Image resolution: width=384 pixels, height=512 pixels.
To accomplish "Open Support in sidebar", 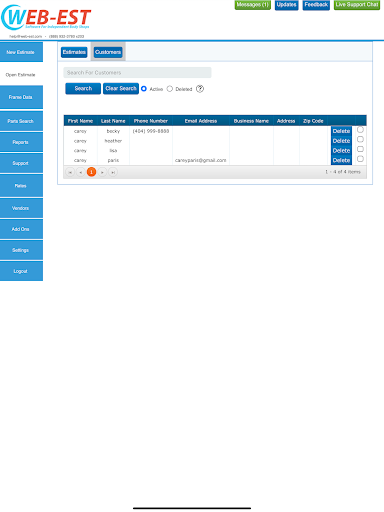I will [21, 163].
